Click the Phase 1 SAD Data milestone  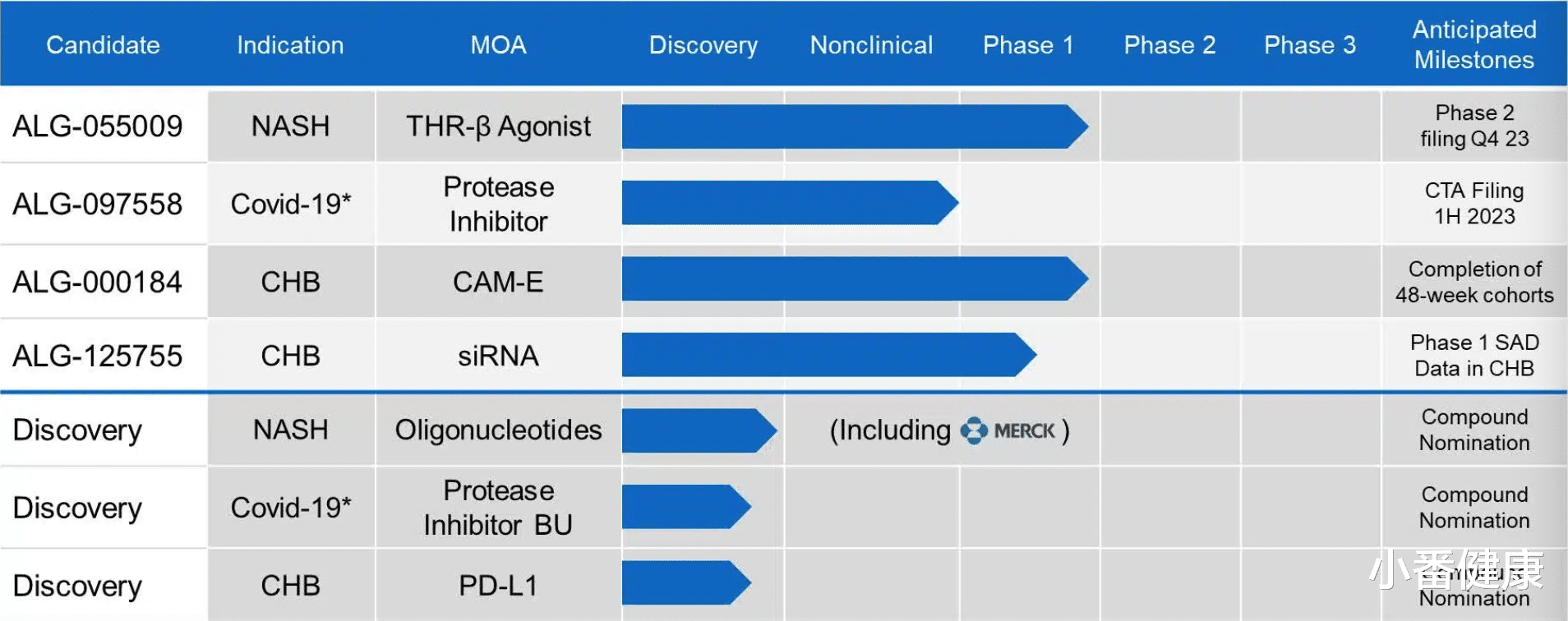pyautogui.click(x=1474, y=355)
